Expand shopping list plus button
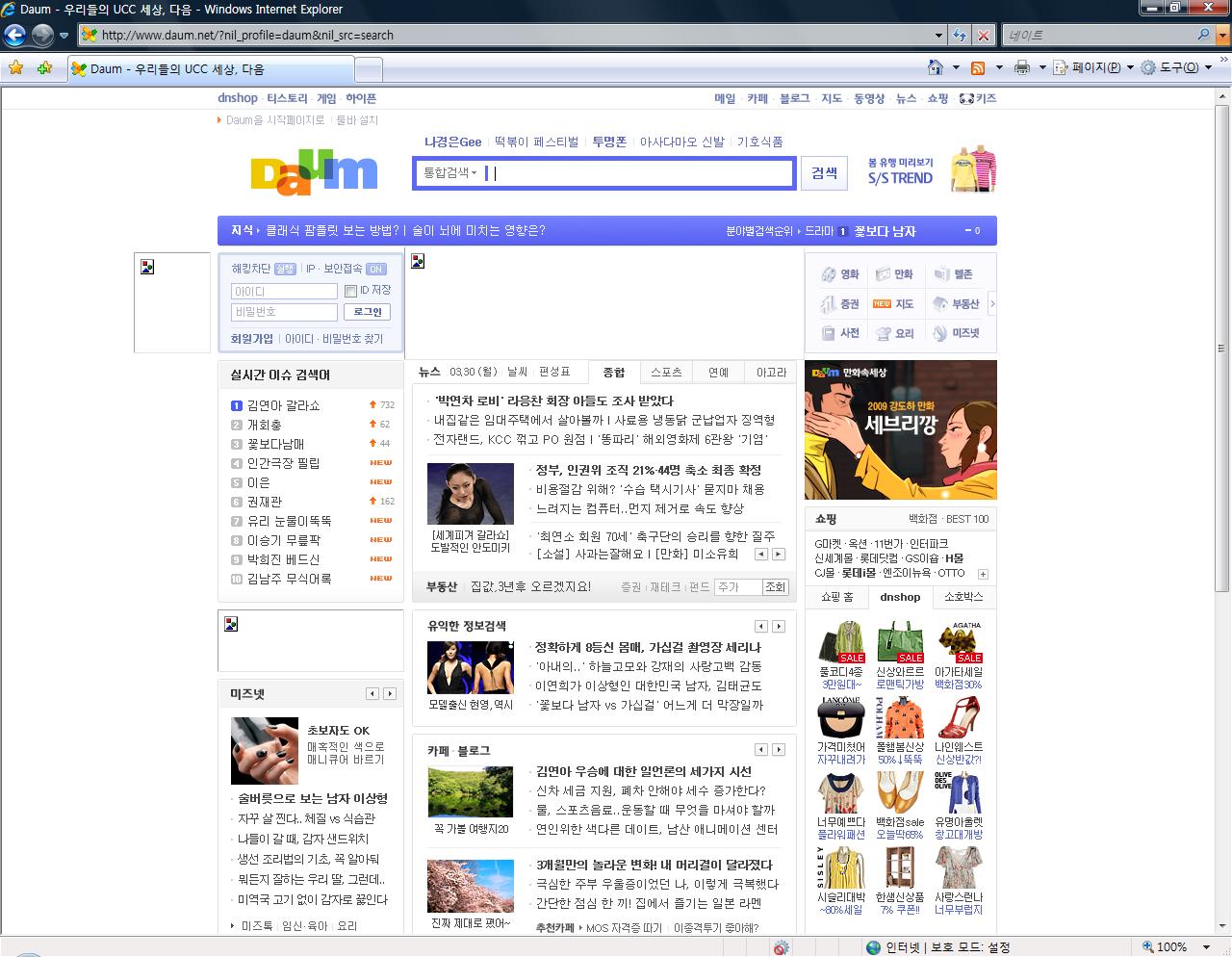1232x957 pixels. [x=983, y=574]
